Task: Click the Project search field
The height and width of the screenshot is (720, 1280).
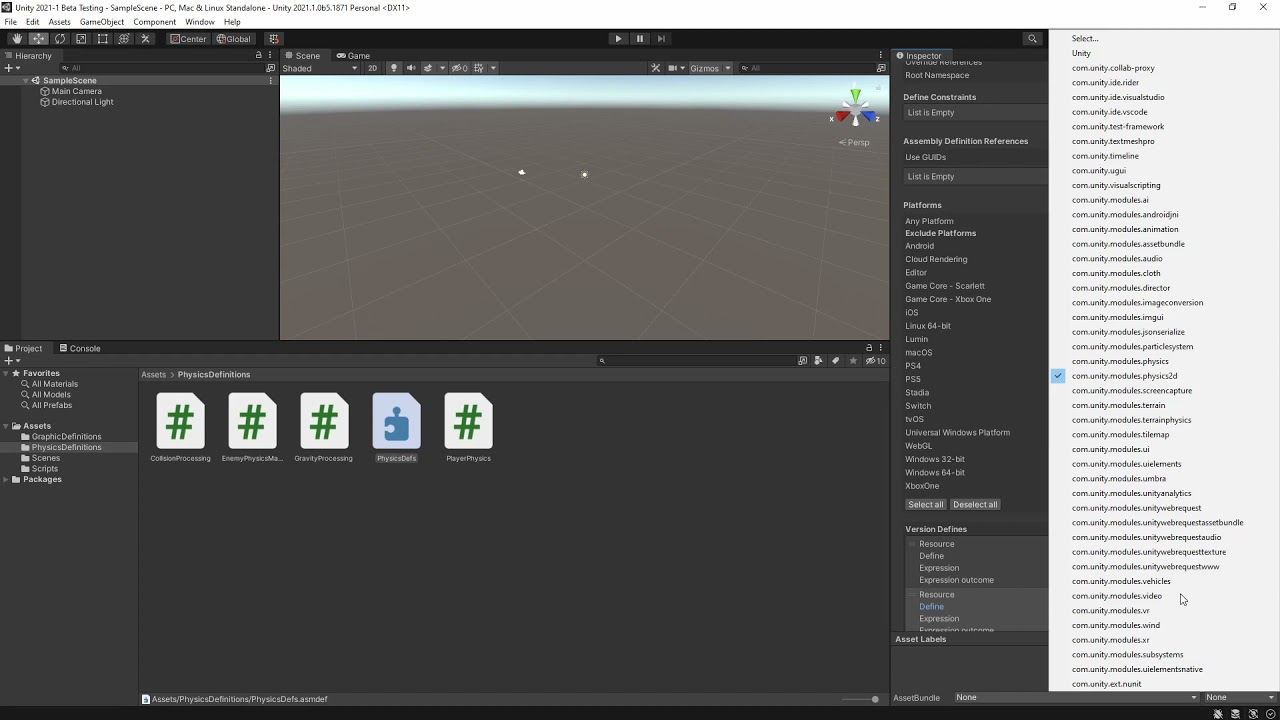Action: pyautogui.click(x=695, y=360)
